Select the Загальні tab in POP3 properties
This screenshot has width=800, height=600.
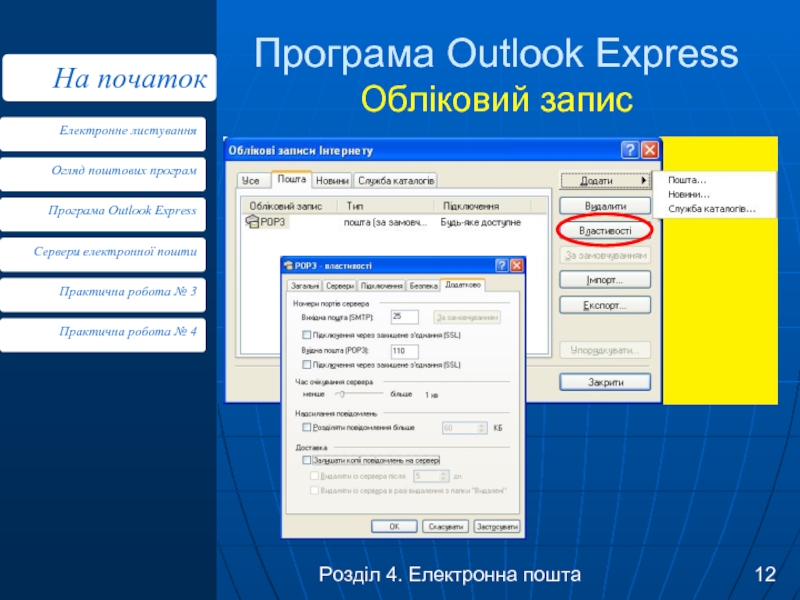coord(305,286)
